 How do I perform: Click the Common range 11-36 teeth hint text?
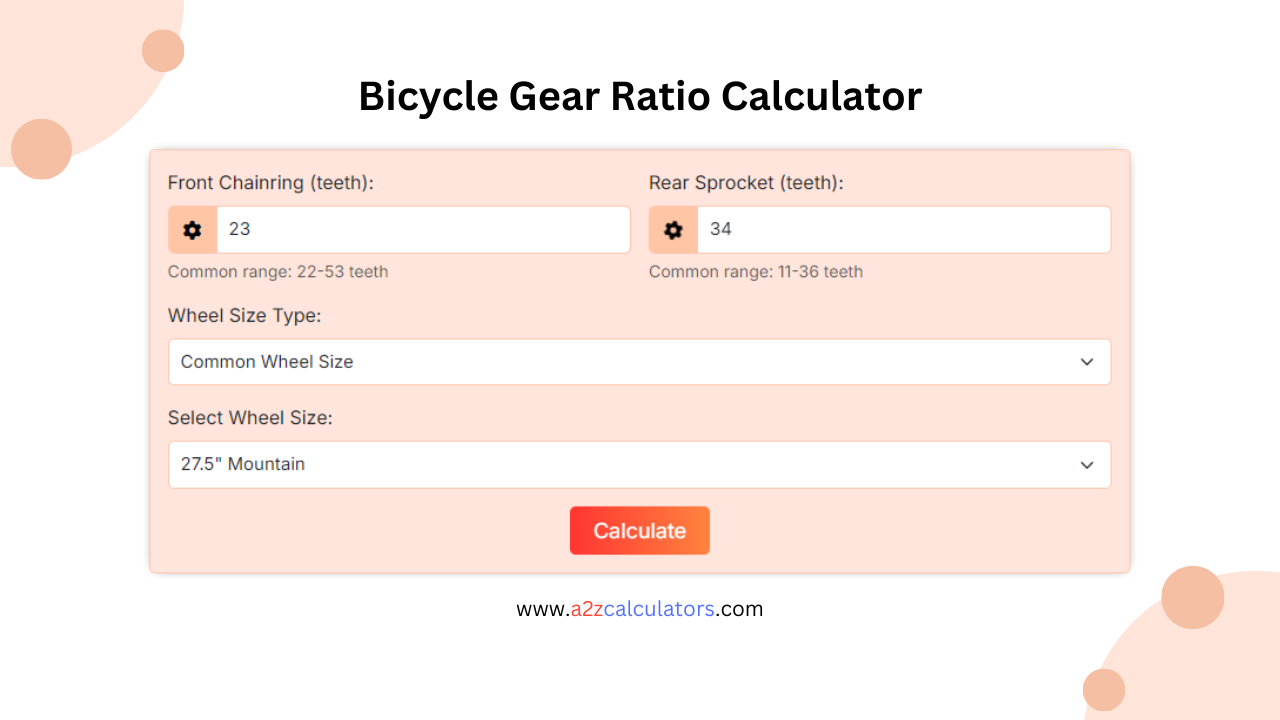pyautogui.click(x=755, y=271)
